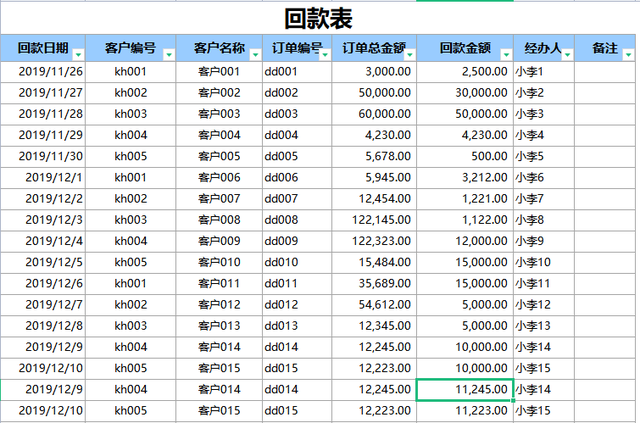Select the kh001 cell in the dd001 row
The height and width of the screenshot is (423, 640).
click(131, 72)
